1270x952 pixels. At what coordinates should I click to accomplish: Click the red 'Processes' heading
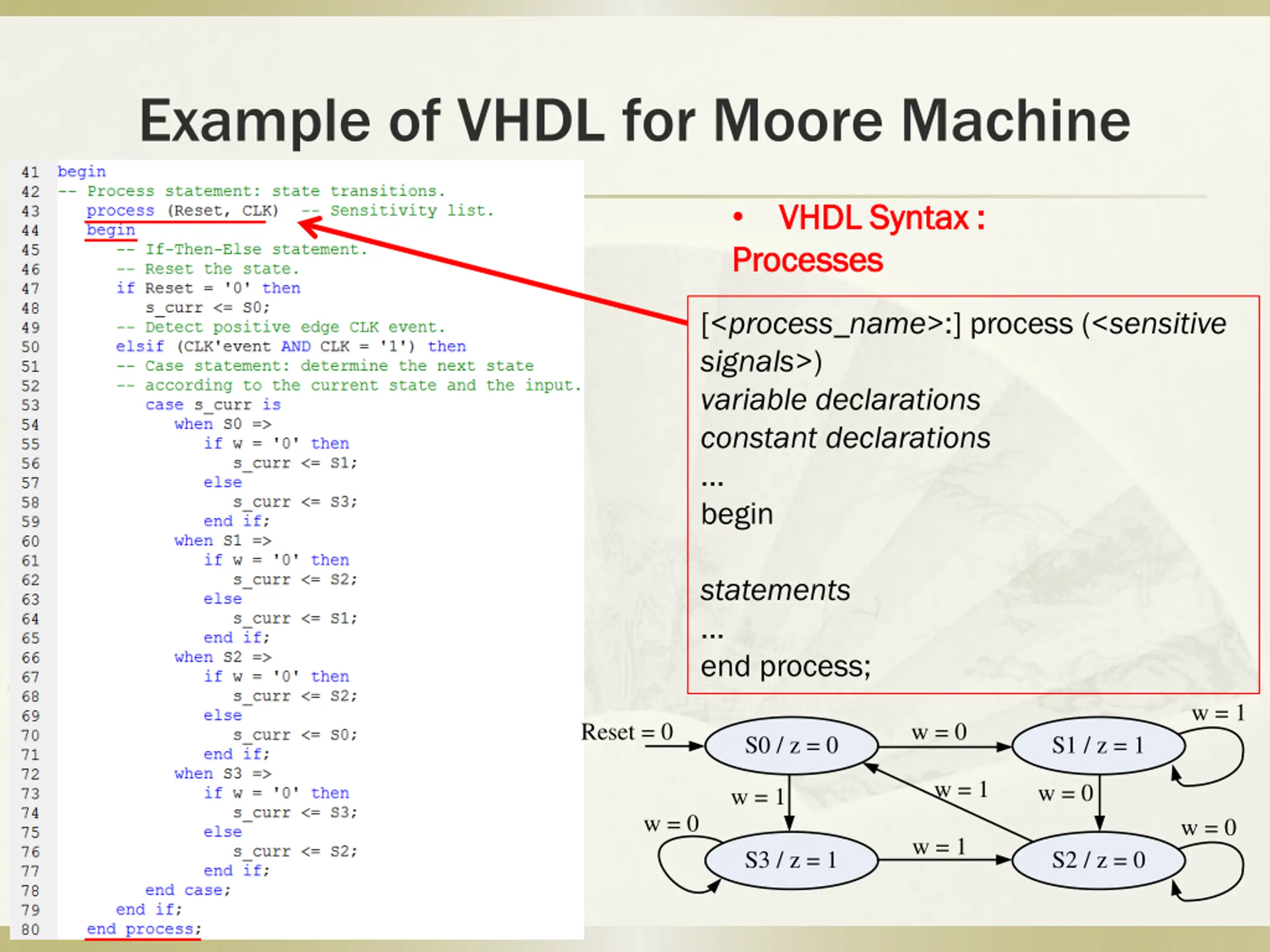807,260
